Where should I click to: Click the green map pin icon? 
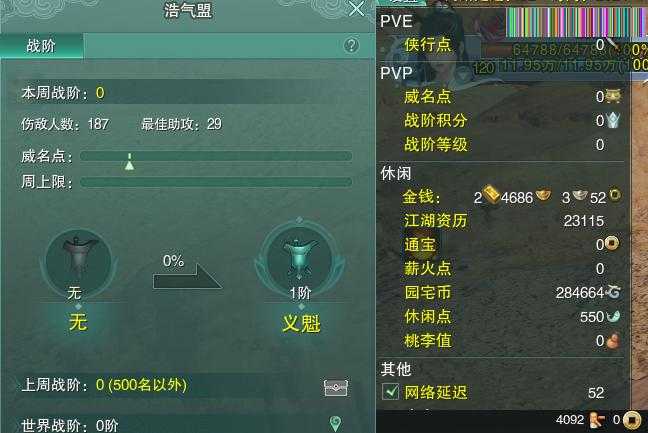click(335, 423)
